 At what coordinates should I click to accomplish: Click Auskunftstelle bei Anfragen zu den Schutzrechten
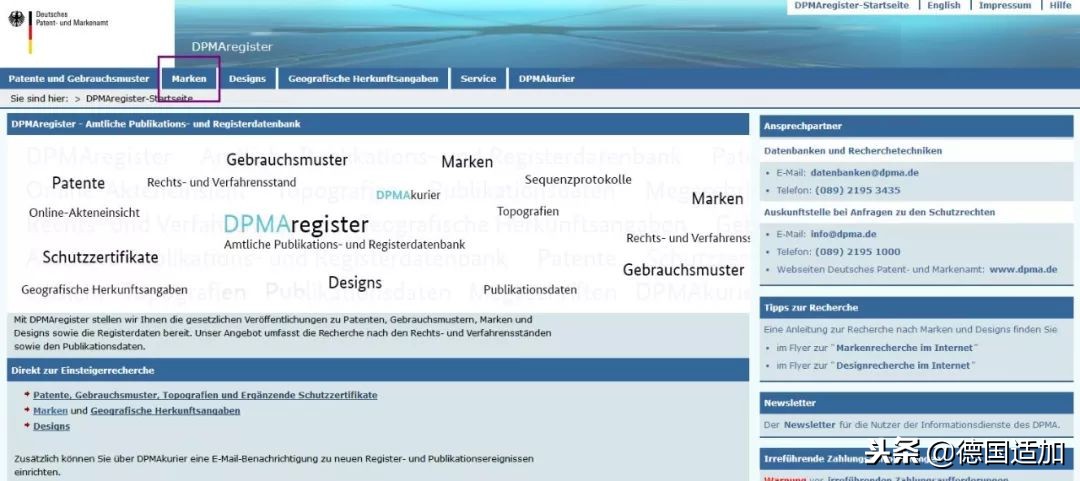pyautogui.click(x=880, y=212)
